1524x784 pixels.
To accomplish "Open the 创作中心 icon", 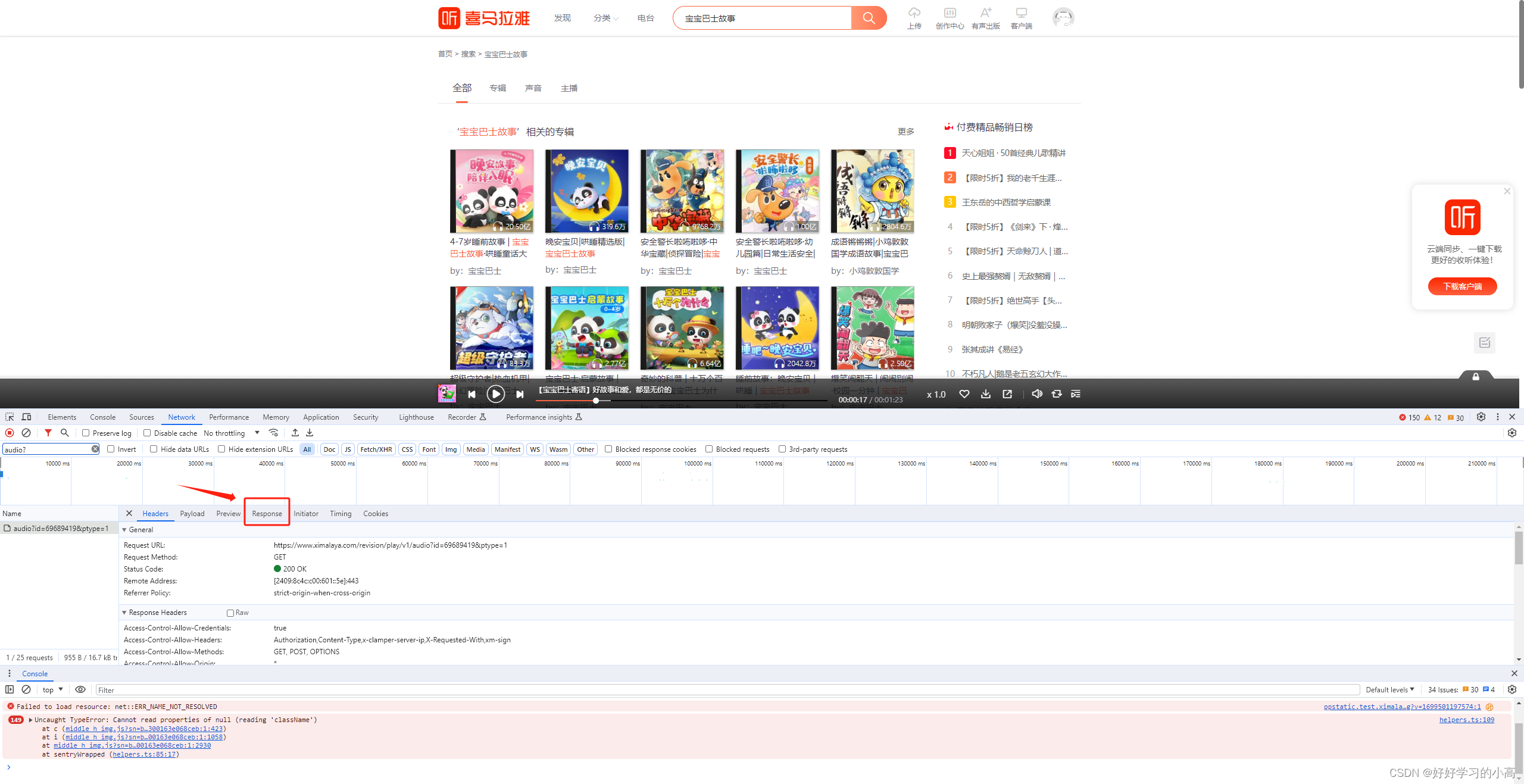I will pyautogui.click(x=950, y=18).
